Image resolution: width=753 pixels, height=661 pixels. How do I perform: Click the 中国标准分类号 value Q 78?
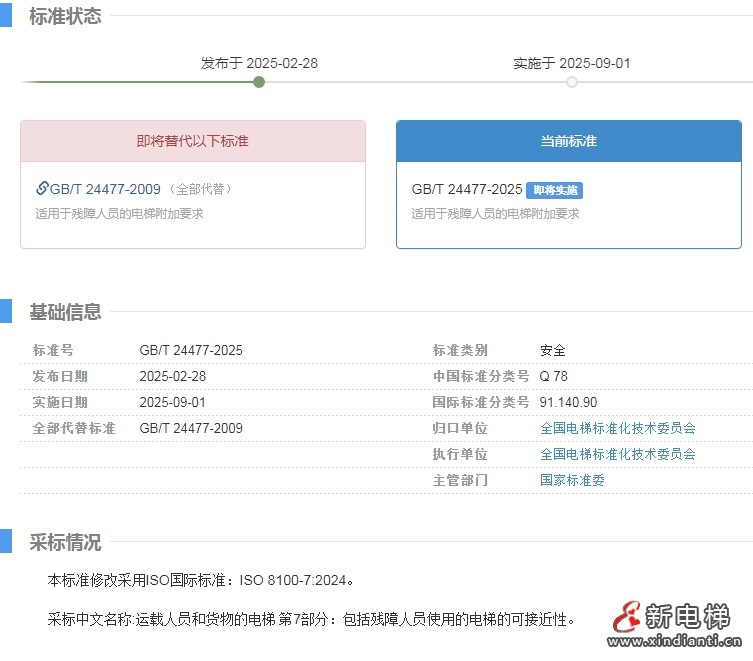click(554, 376)
